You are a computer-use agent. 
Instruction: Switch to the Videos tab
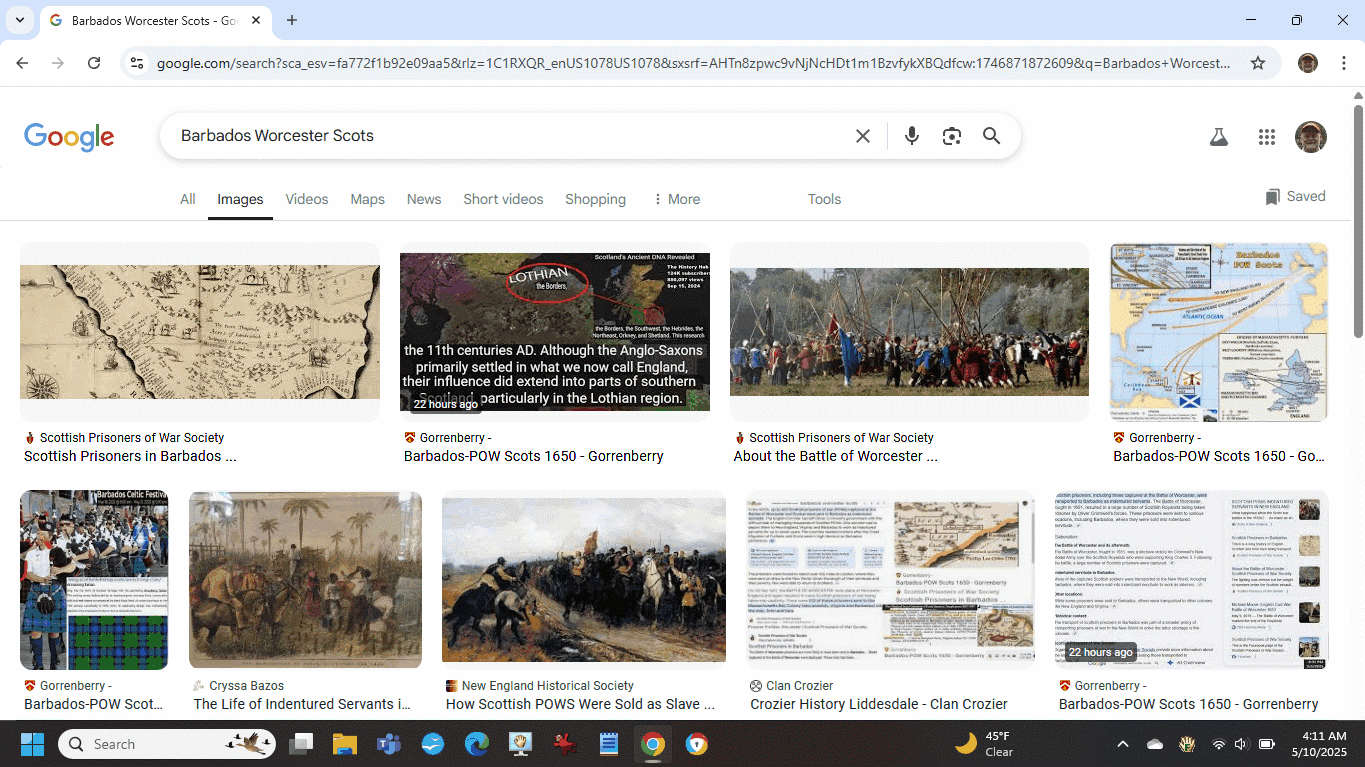pyautogui.click(x=306, y=199)
